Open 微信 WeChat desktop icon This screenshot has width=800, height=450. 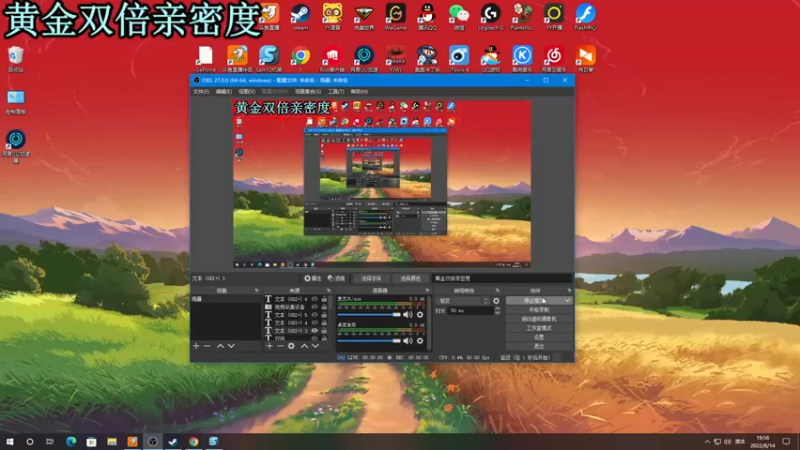click(459, 17)
